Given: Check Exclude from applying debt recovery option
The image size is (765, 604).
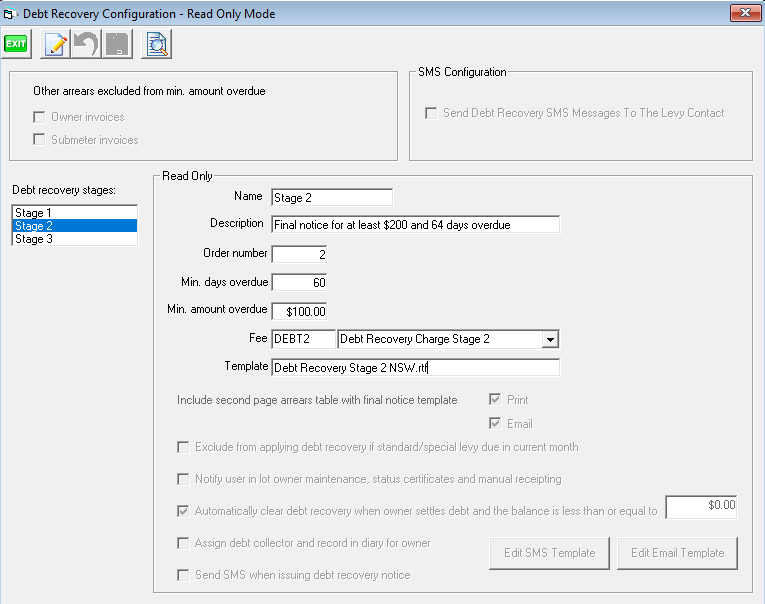Looking at the screenshot, I should point(183,447).
